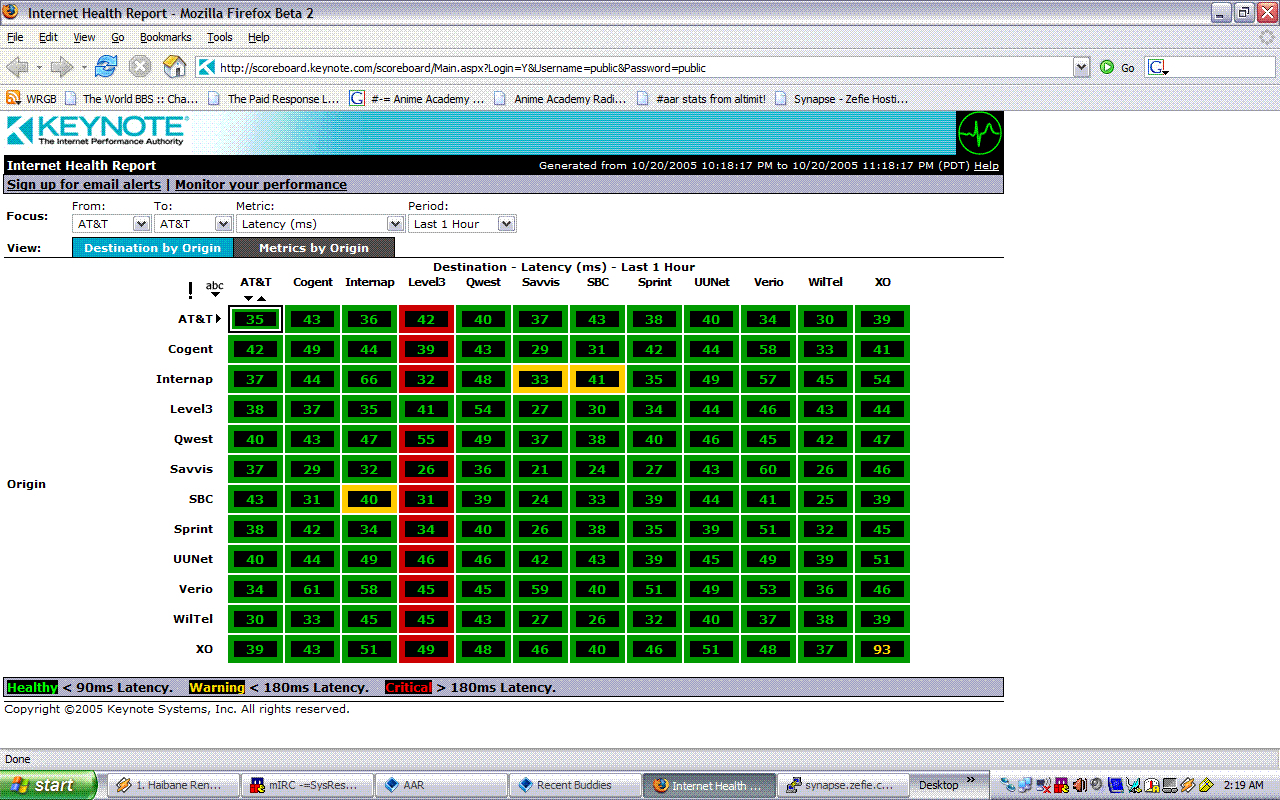This screenshot has width=1280, height=800.
Task: Click the Windows Start button
Action: (x=48, y=785)
